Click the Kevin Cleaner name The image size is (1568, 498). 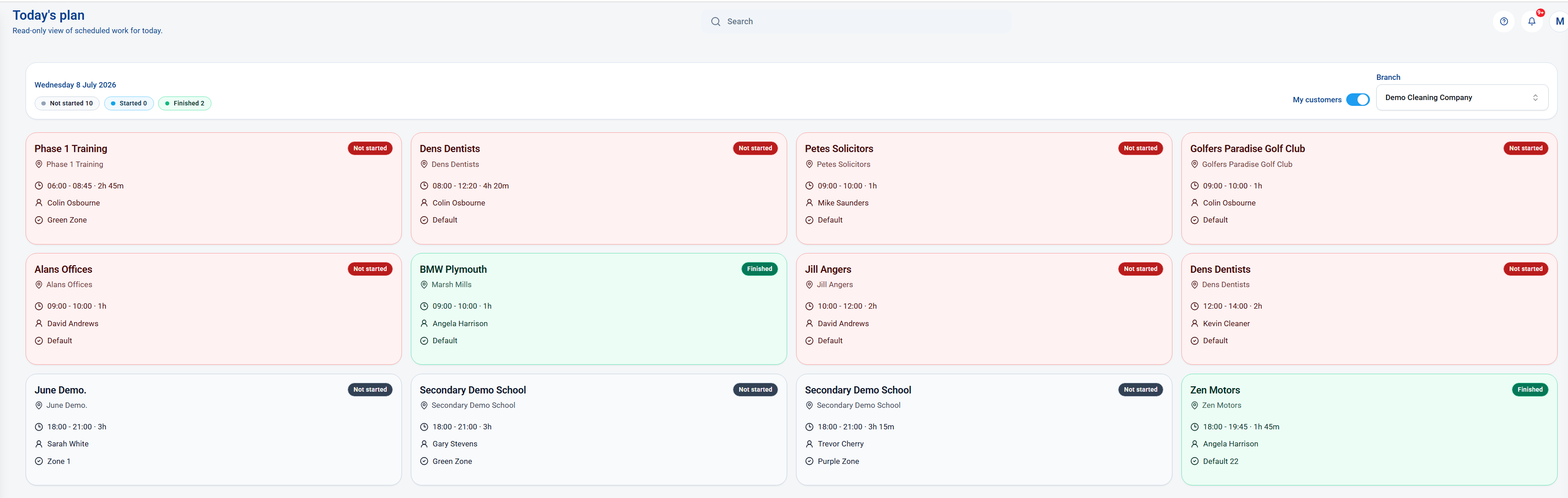tap(1226, 323)
